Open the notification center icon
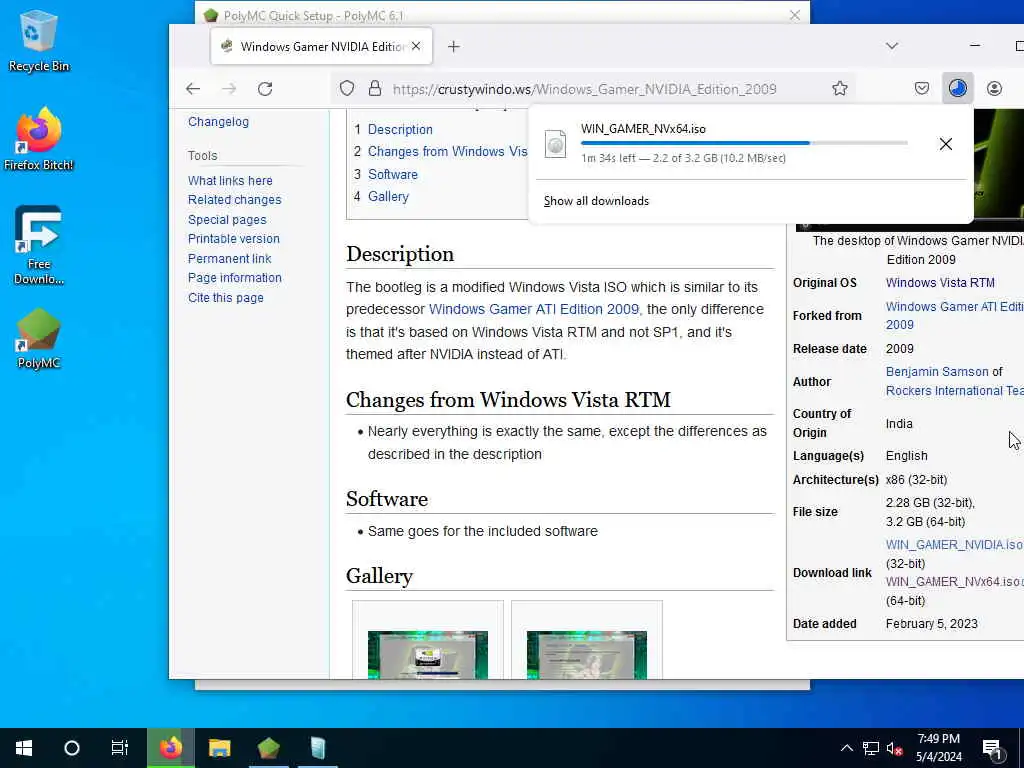Viewport: 1024px width, 768px height. click(992, 749)
